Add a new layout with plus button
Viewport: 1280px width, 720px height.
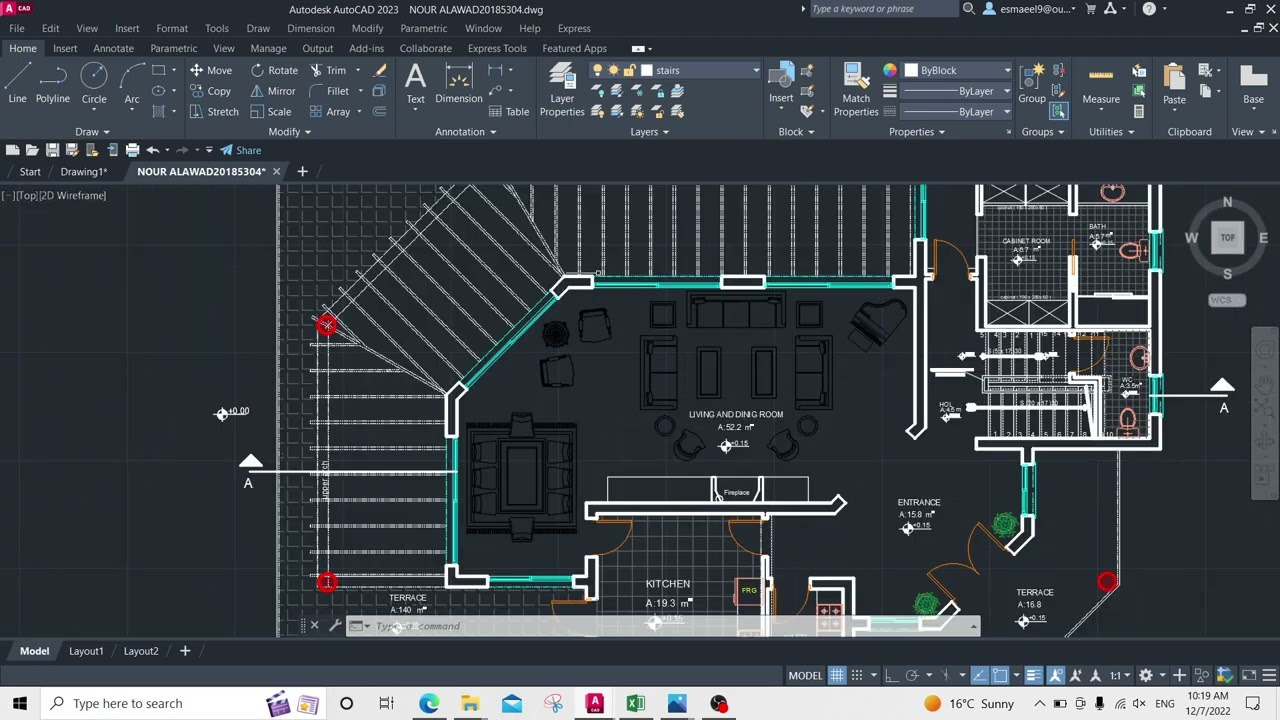tap(185, 651)
